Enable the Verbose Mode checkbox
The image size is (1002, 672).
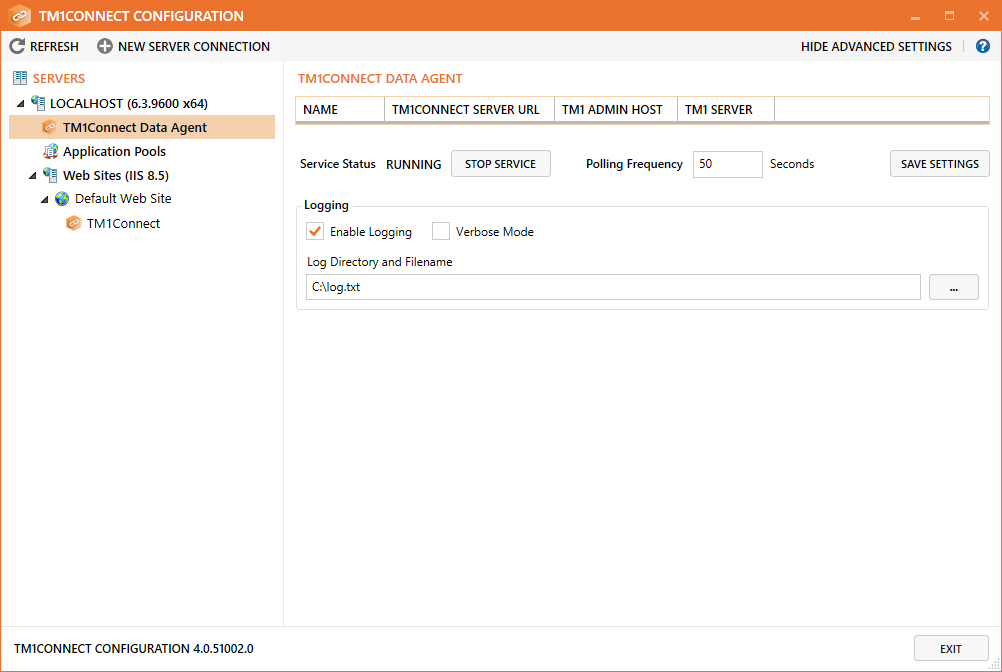(441, 231)
